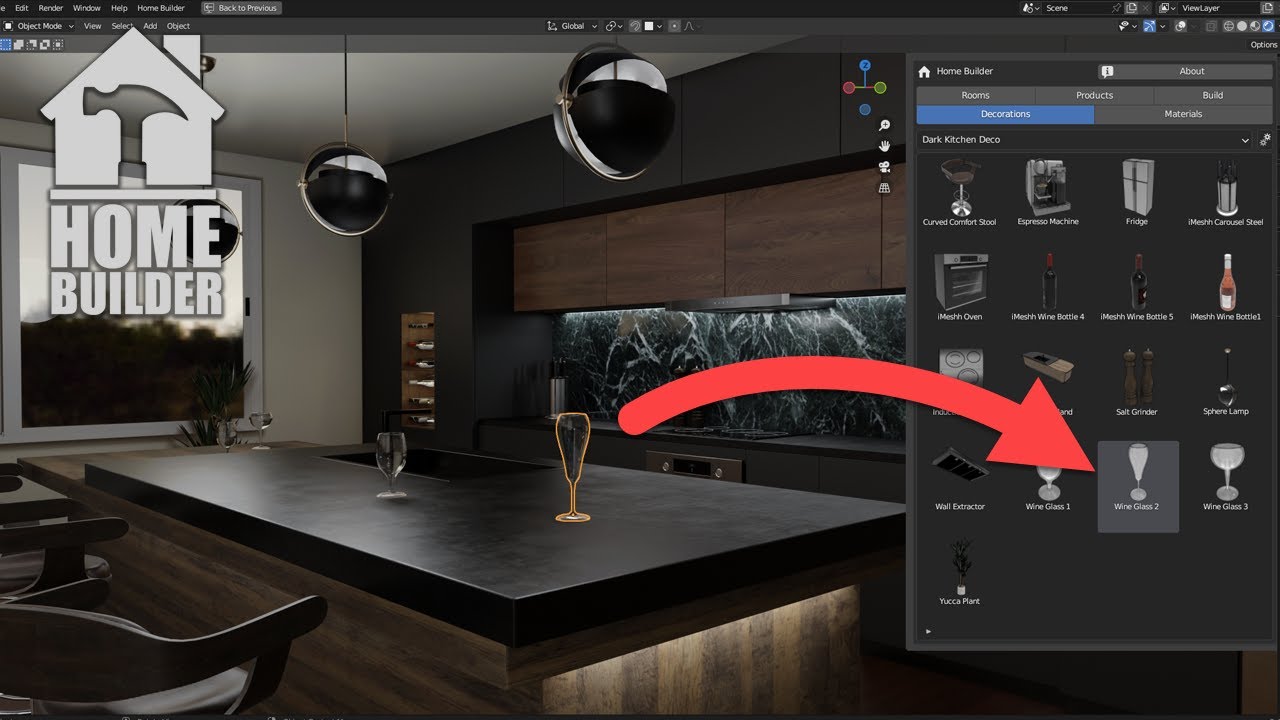Toggle viewport gizmos visibility
Viewport: 1280px width, 720px height.
[x=1149, y=26]
